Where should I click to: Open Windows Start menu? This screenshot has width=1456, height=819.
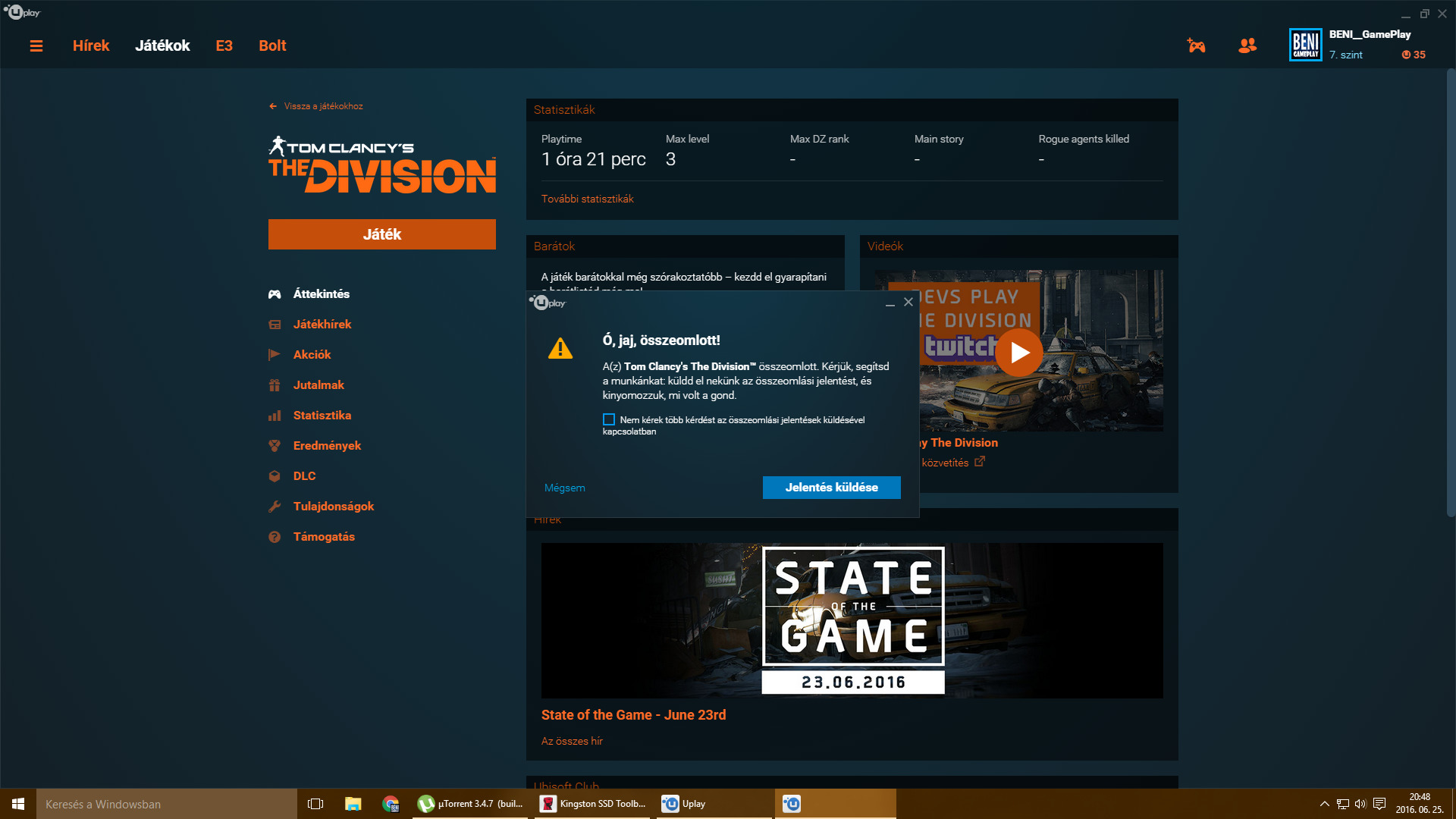pyautogui.click(x=18, y=804)
